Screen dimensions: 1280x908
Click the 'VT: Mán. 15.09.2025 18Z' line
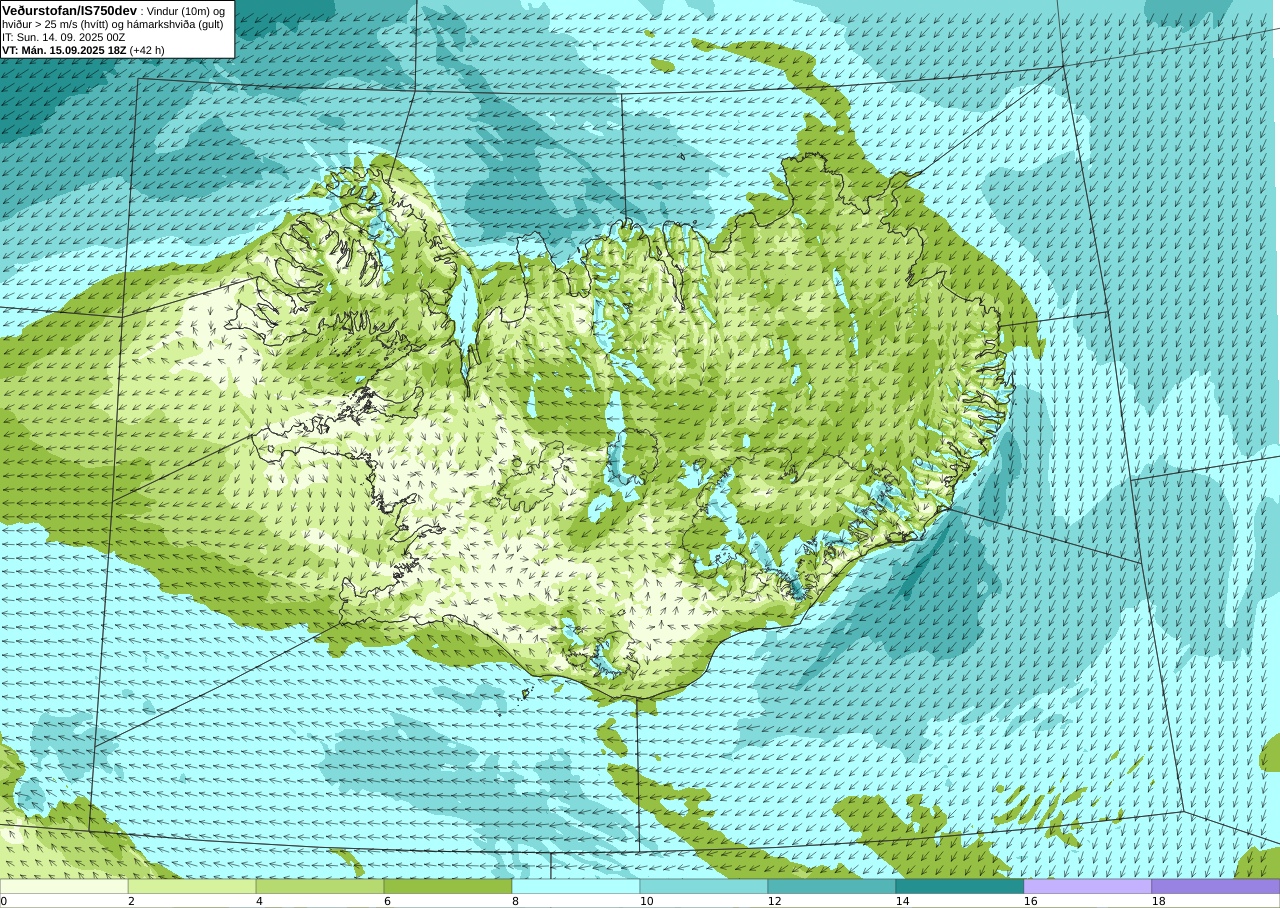[x=83, y=50]
